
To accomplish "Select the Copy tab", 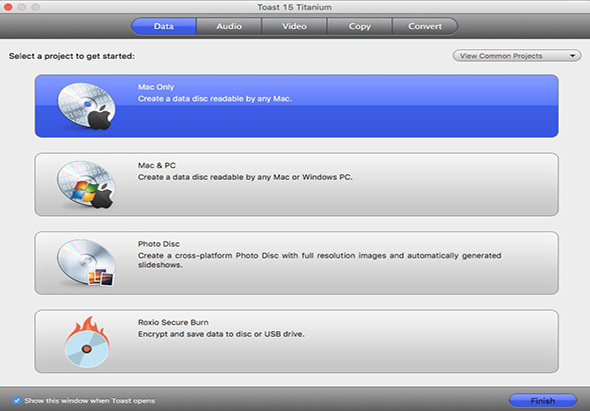I will coord(360,26).
